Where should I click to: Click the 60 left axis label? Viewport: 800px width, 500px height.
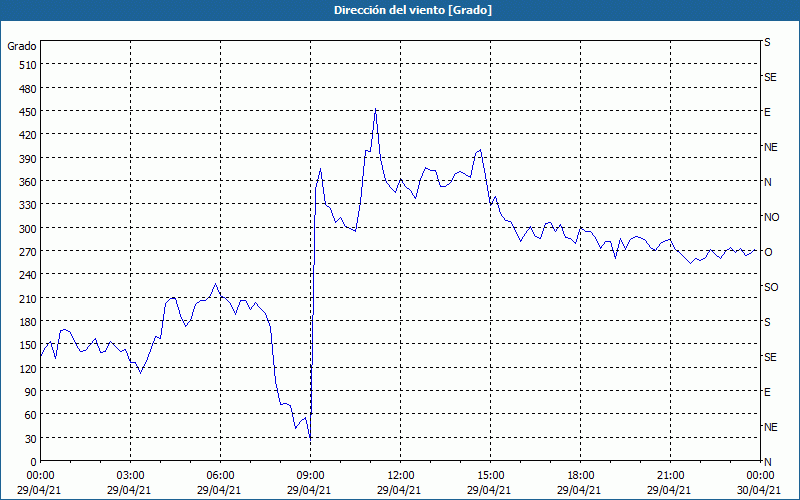pos(31,415)
